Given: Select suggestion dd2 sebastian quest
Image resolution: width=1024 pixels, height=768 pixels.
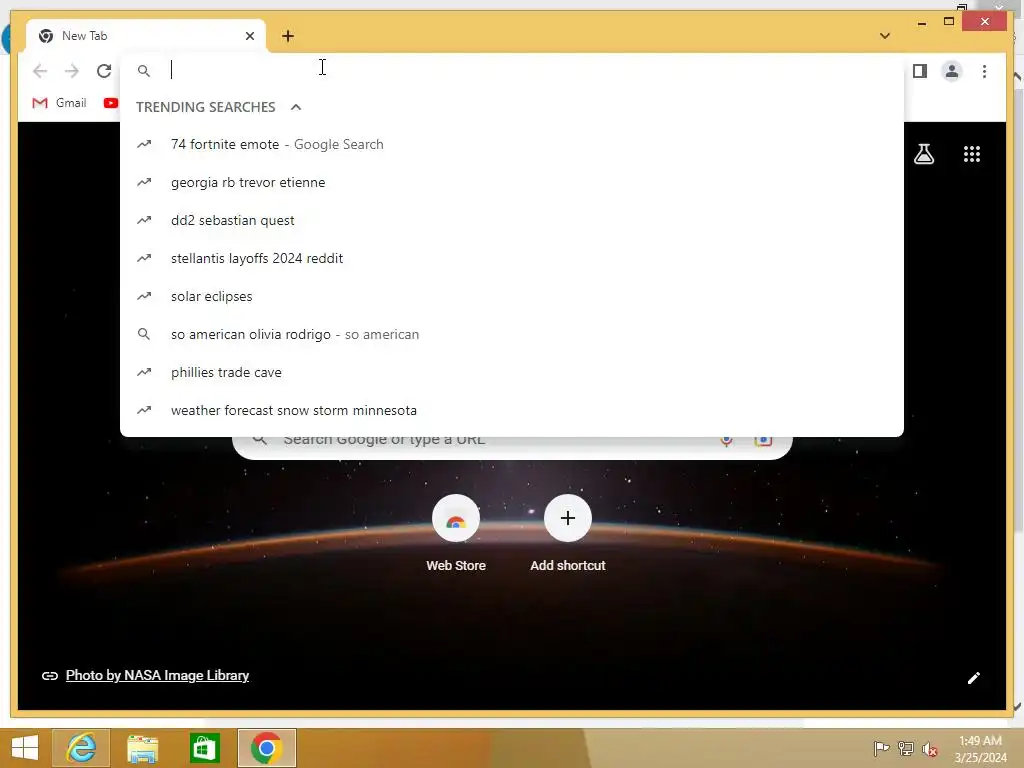Looking at the screenshot, I should click(x=512, y=220).
